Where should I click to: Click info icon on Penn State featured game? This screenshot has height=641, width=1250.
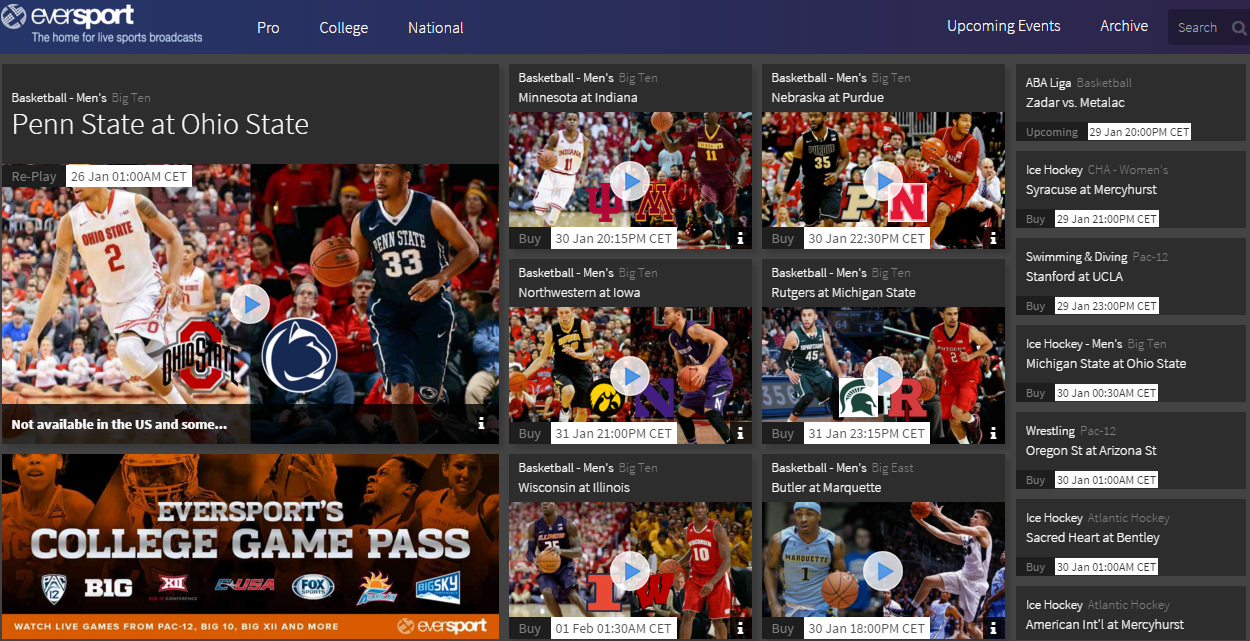pos(481,424)
